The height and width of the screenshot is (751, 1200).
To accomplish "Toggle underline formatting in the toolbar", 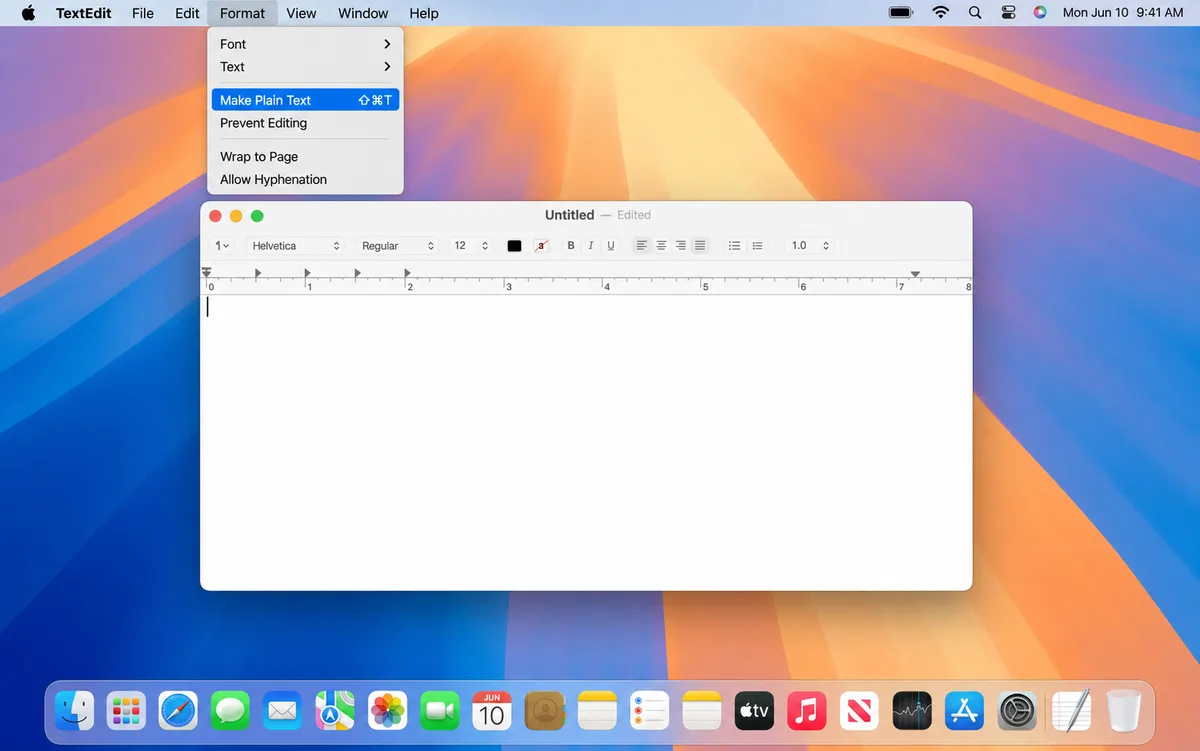I will point(611,246).
